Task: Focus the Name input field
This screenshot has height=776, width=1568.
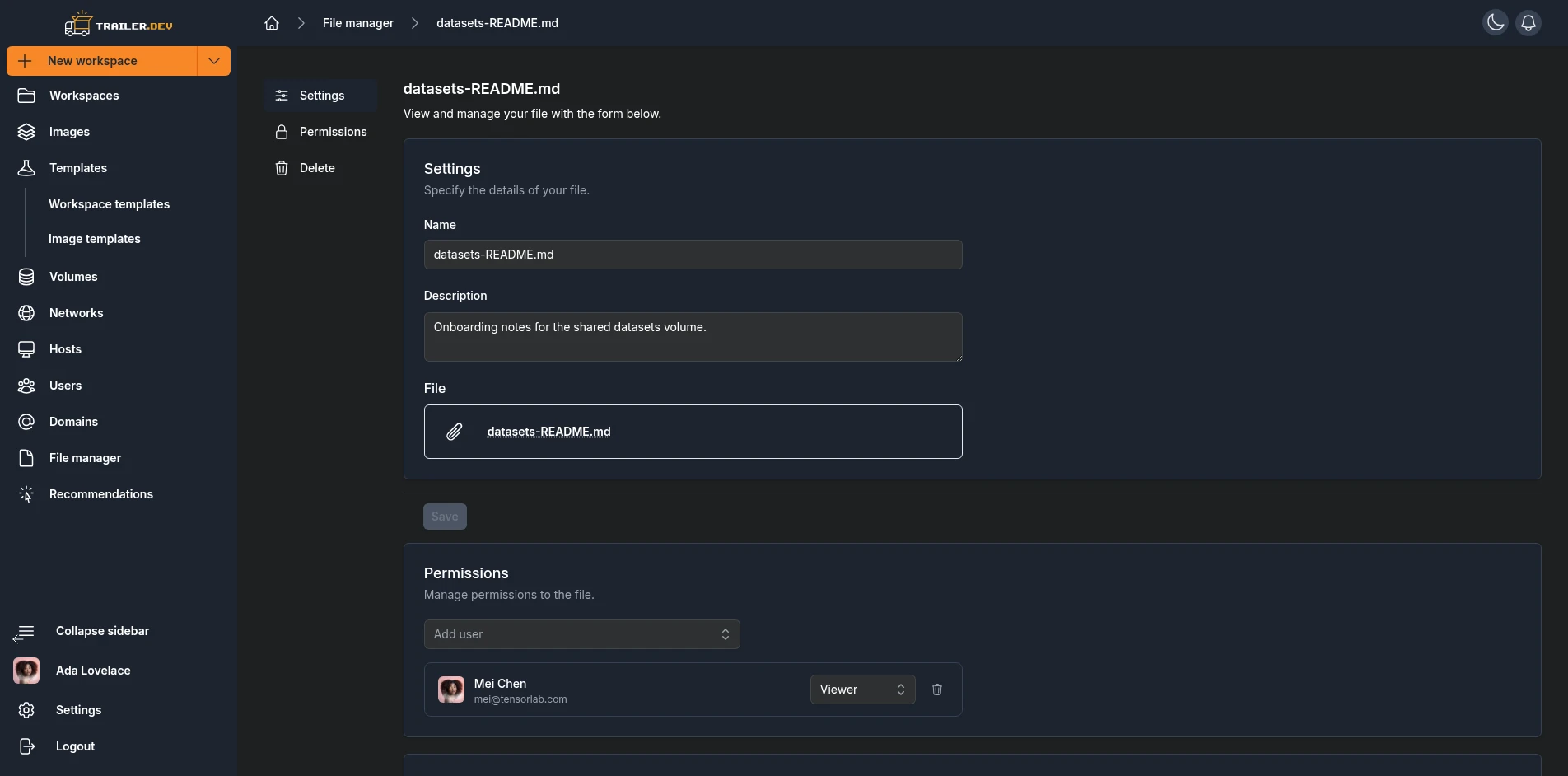Action: (693, 255)
